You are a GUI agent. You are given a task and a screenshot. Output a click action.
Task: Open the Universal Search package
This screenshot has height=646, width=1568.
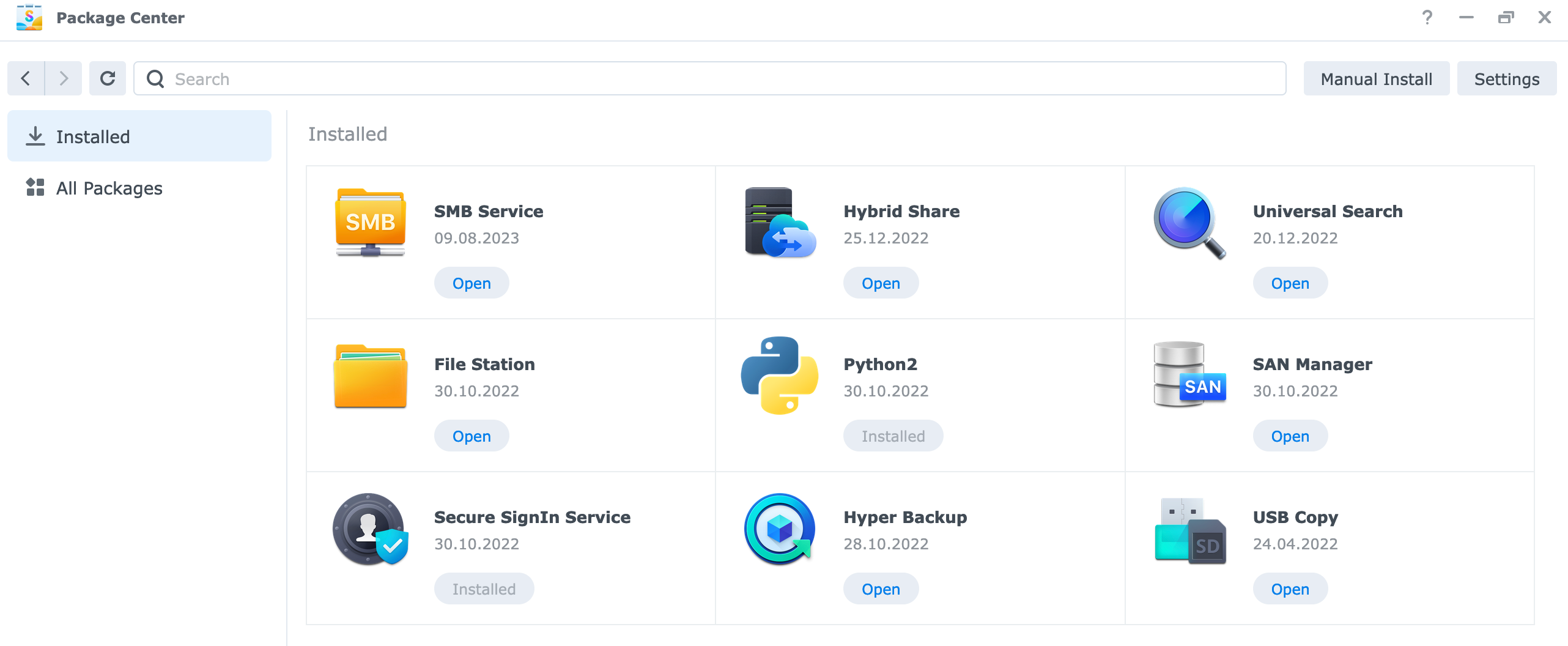pyautogui.click(x=1290, y=283)
